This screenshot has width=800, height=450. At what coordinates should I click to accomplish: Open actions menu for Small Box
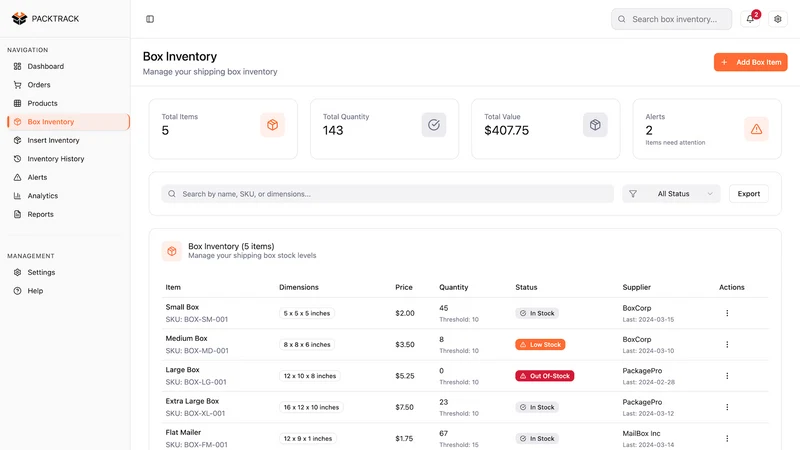pos(727,313)
